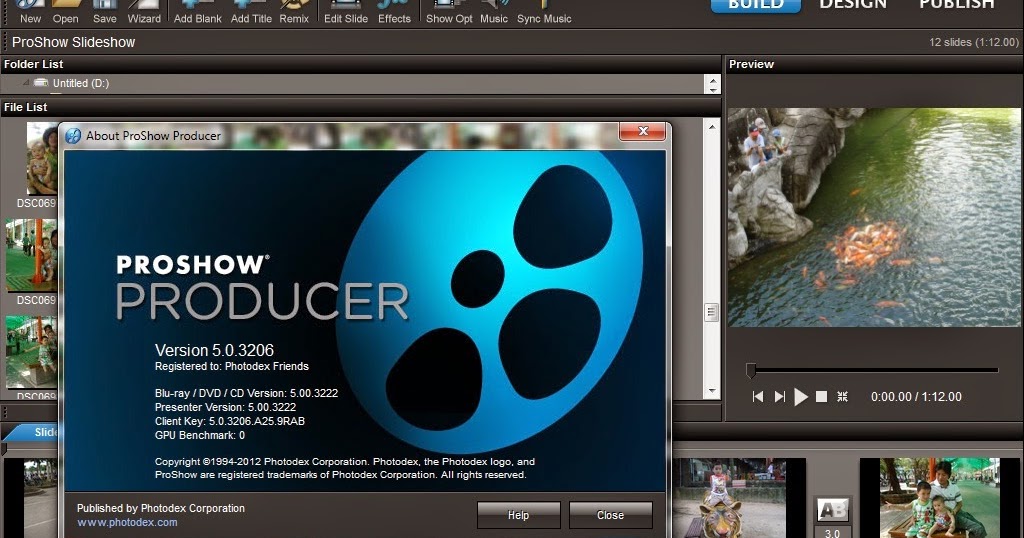This screenshot has width=1024, height=538.
Task: Switch to the BUILD workspace tab
Action: pyautogui.click(x=756, y=5)
